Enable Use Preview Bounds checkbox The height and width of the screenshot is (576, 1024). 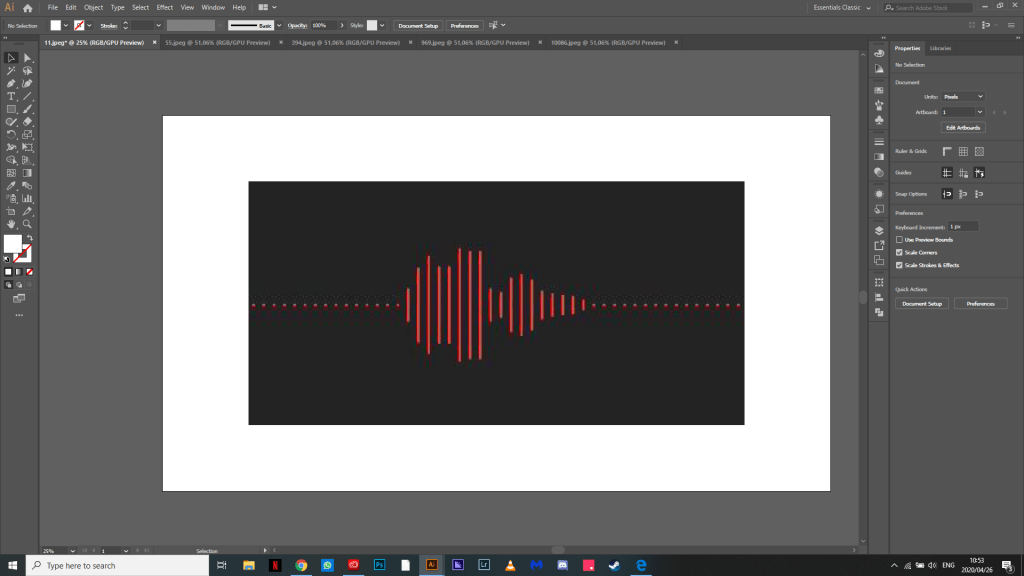coord(899,240)
